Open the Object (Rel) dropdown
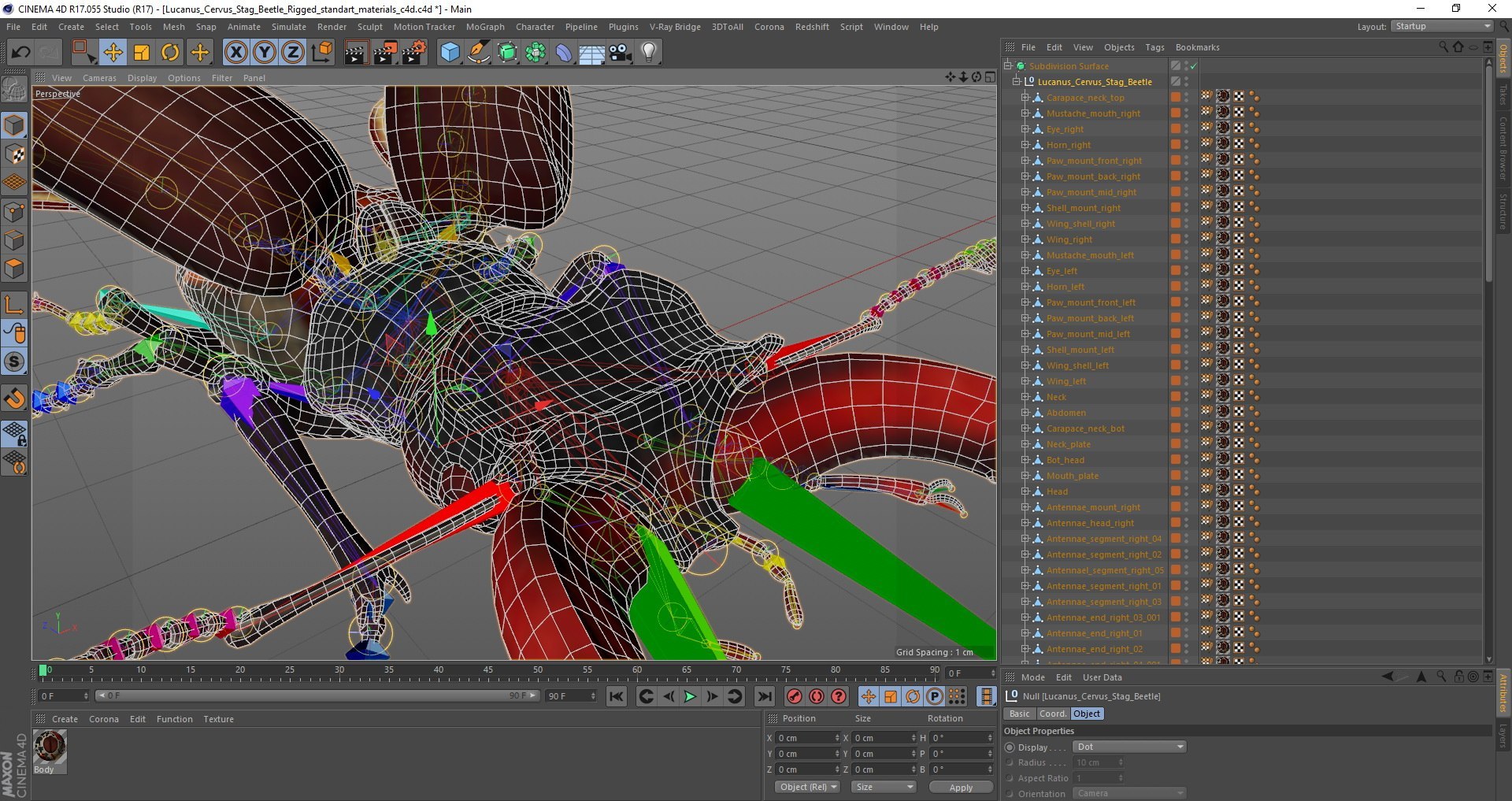This screenshot has height=801, width=1512. pos(807,787)
